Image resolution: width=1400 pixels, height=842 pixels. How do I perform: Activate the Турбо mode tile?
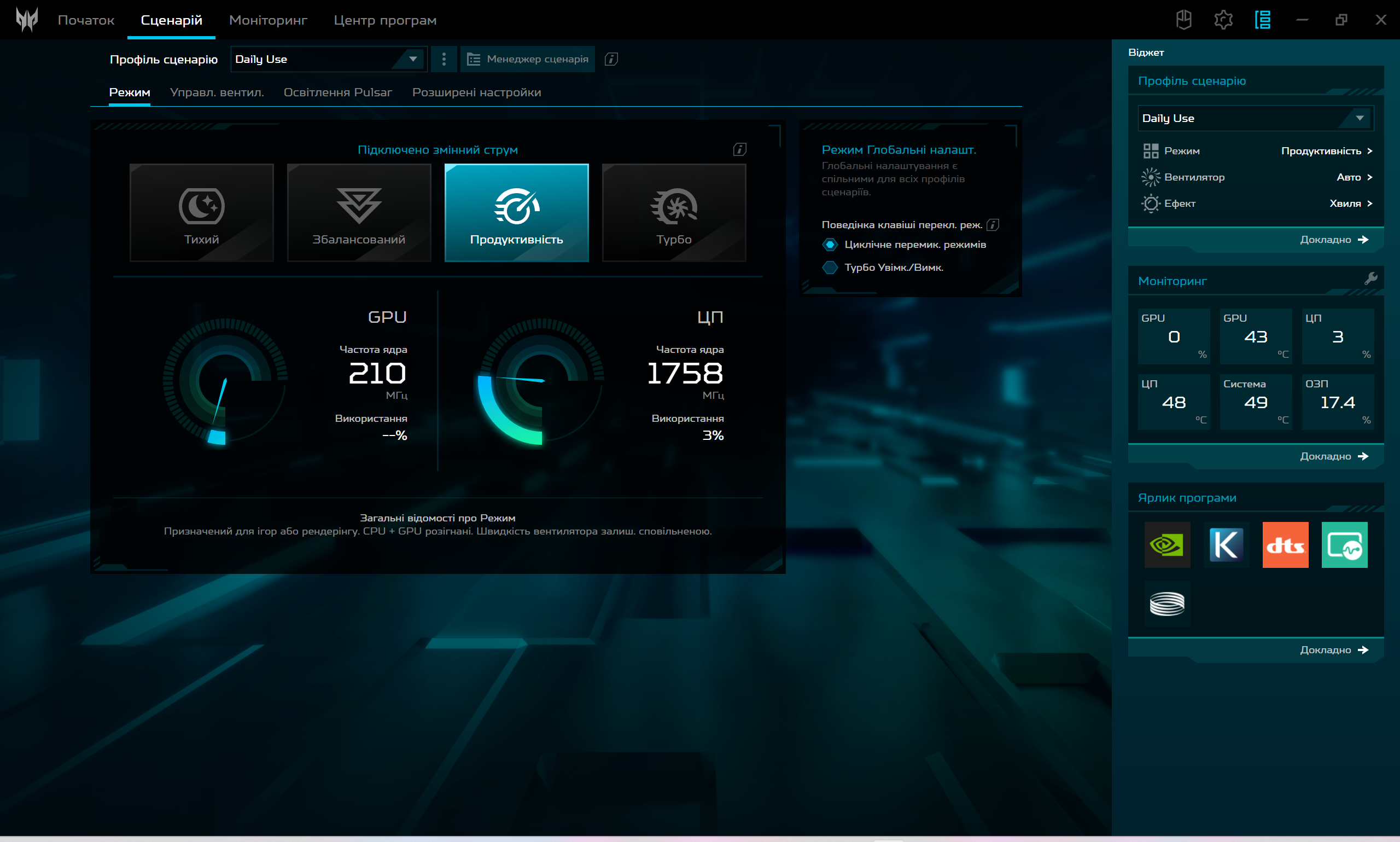(674, 213)
